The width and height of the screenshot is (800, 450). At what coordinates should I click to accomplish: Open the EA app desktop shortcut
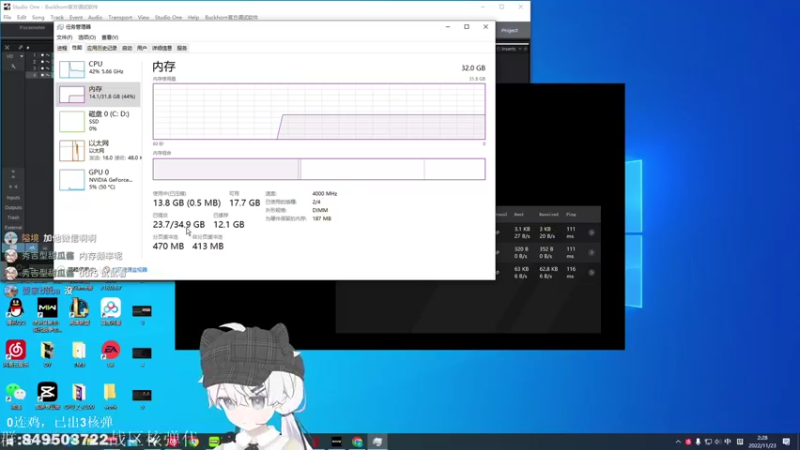pos(111,354)
